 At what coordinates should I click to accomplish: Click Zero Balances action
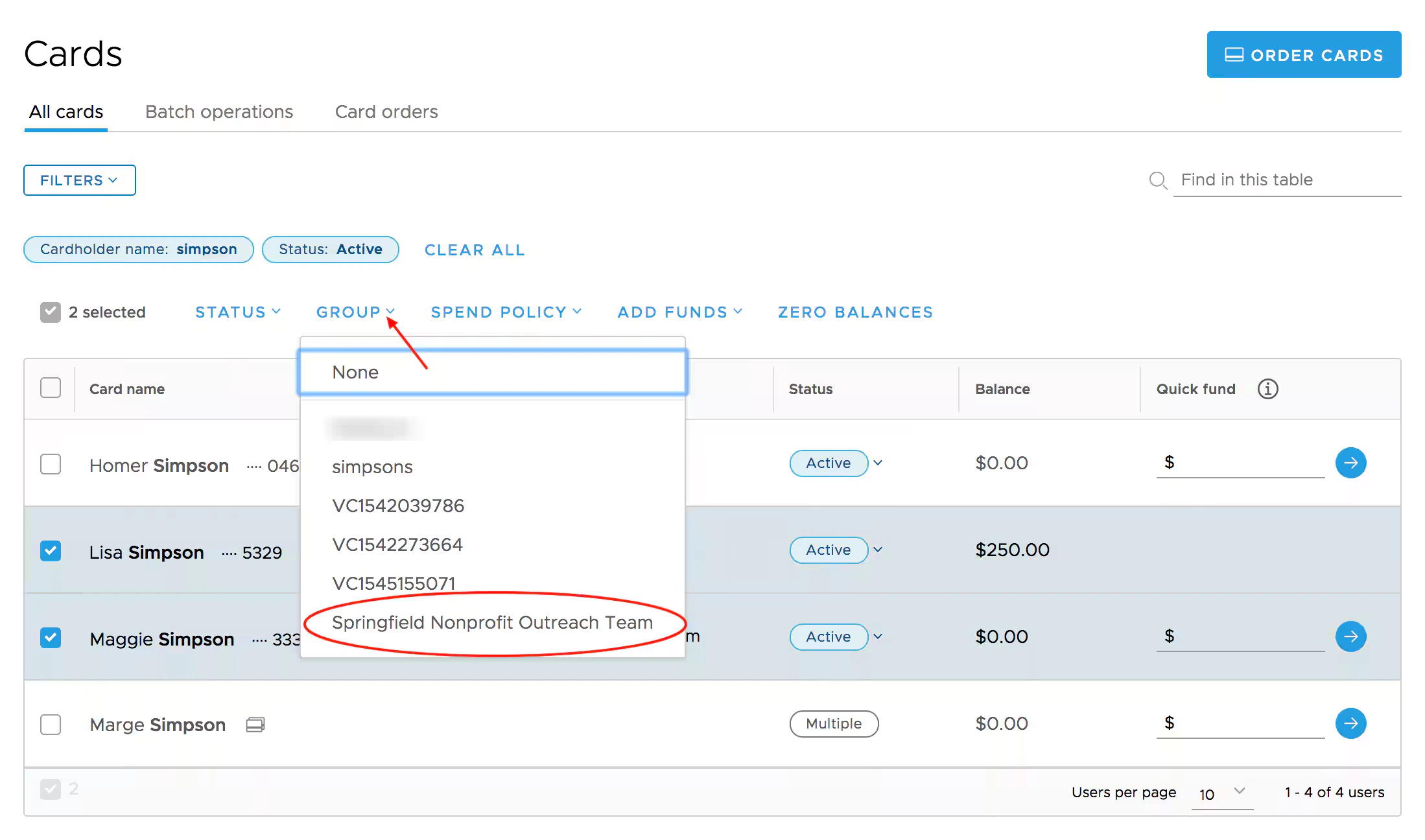(855, 312)
